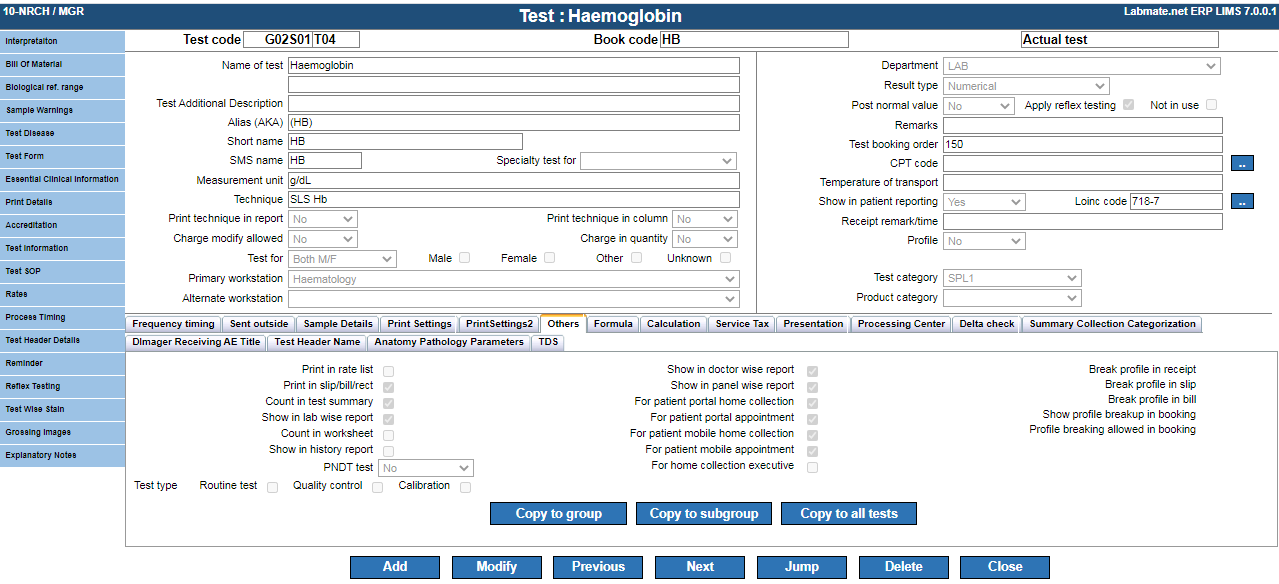Click Copy to all tests button
Image resolution: width=1279 pixels, height=584 pixels.
[x=849, y=514]
